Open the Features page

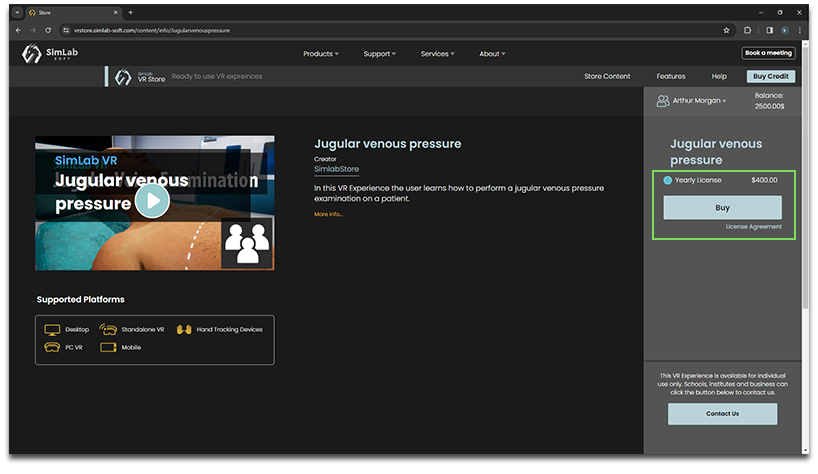pyautogui.click(x=671, y=76)
